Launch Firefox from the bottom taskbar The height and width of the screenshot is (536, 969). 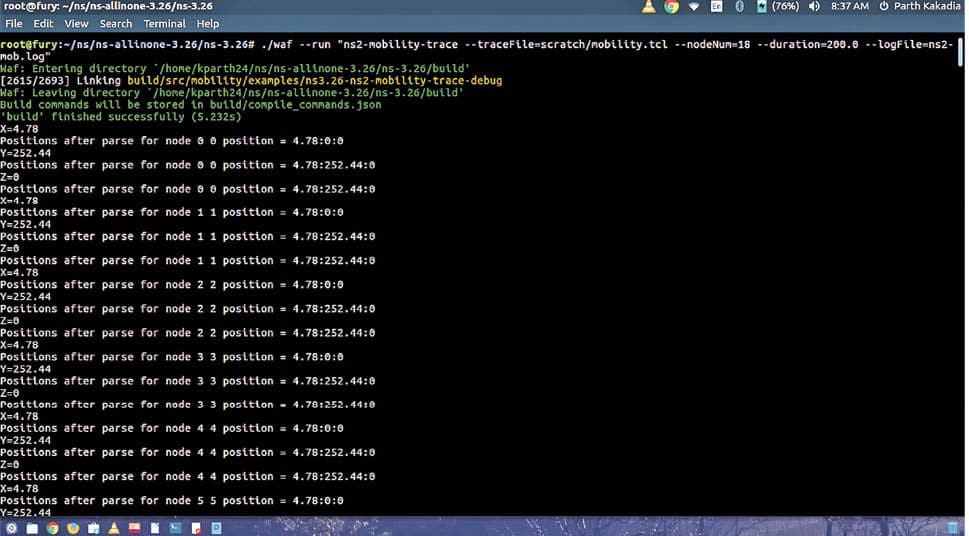click(x=73, y=528)
